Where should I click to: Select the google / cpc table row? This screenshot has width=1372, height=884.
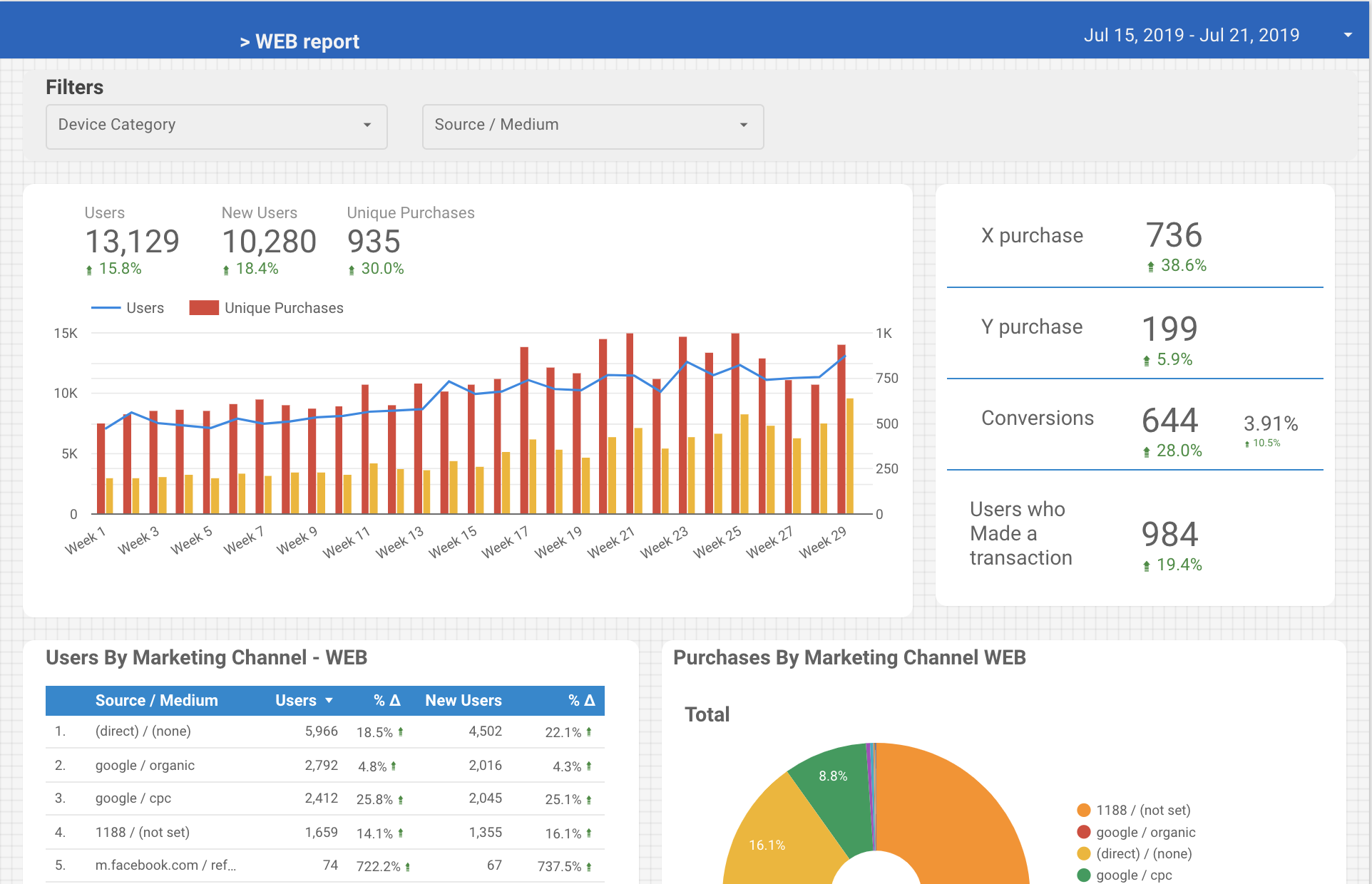tap(325, 798)
